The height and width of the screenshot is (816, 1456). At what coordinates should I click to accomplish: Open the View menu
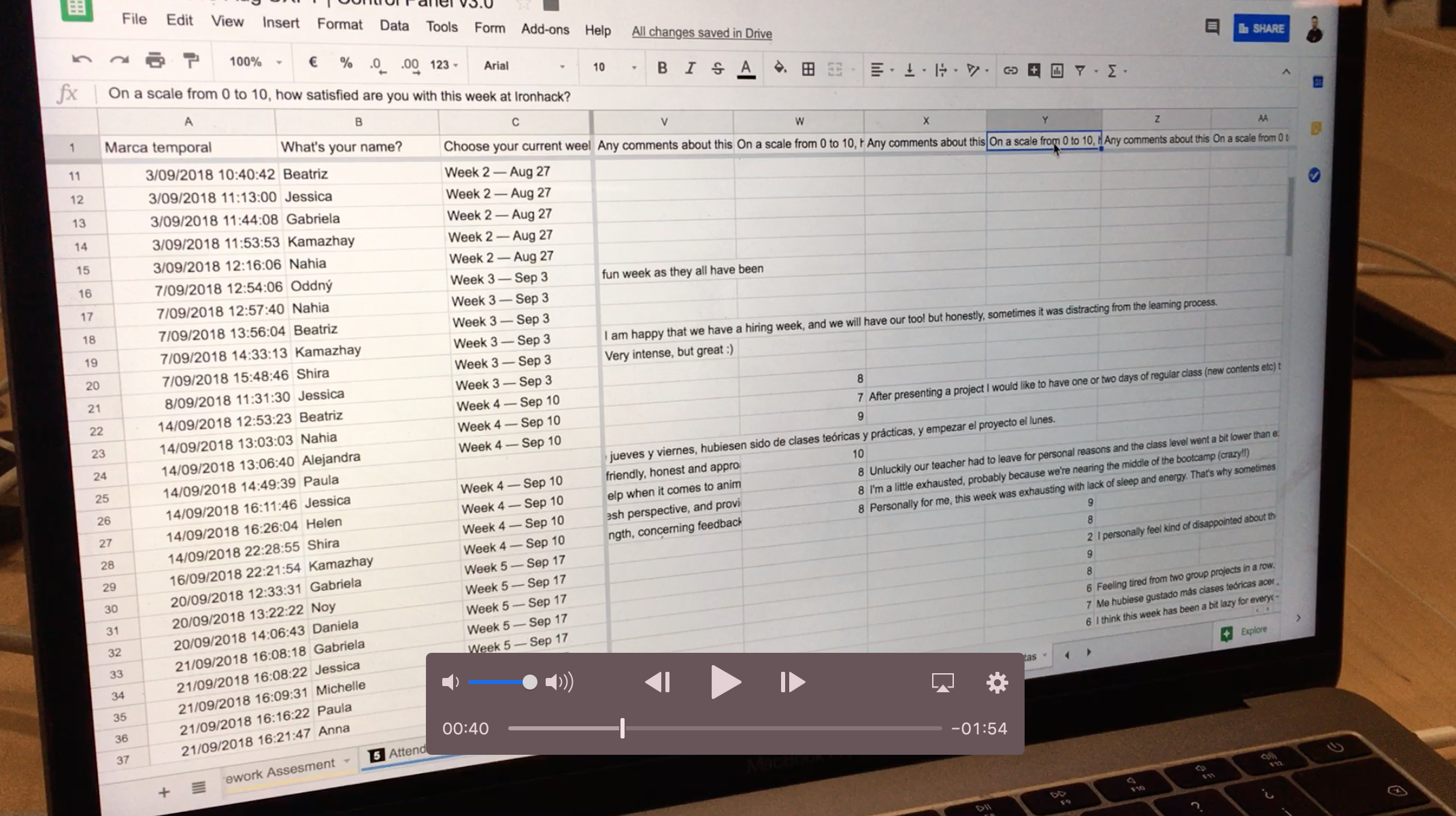pyautogui.click(x=227, y=21)
